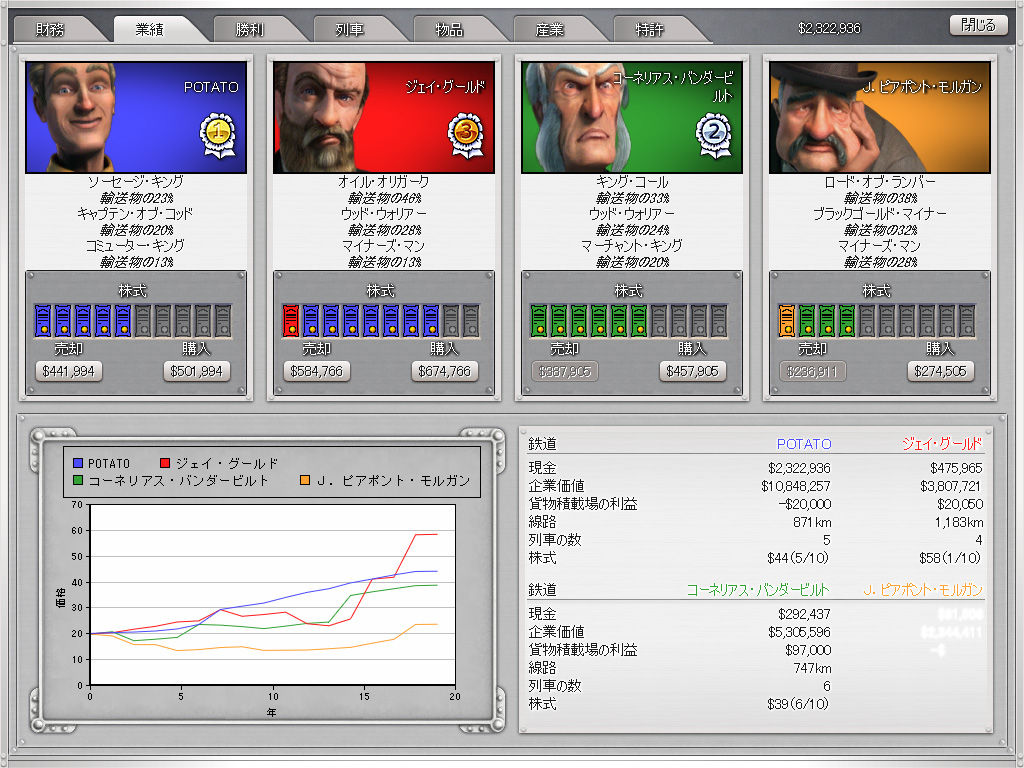
Task: Click the cash total $2,322,936 in header
Action: pyautogui.click(x=829, y=28)
